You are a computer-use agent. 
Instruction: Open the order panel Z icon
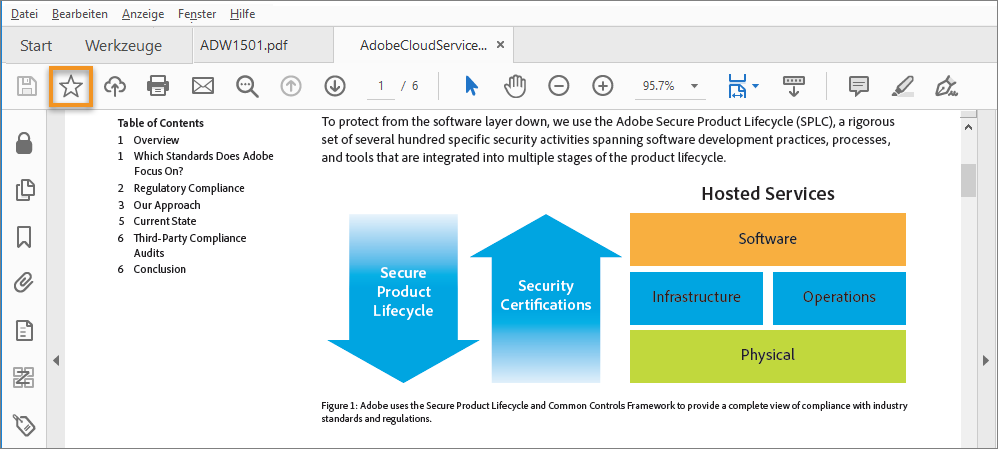pos(24,378)
